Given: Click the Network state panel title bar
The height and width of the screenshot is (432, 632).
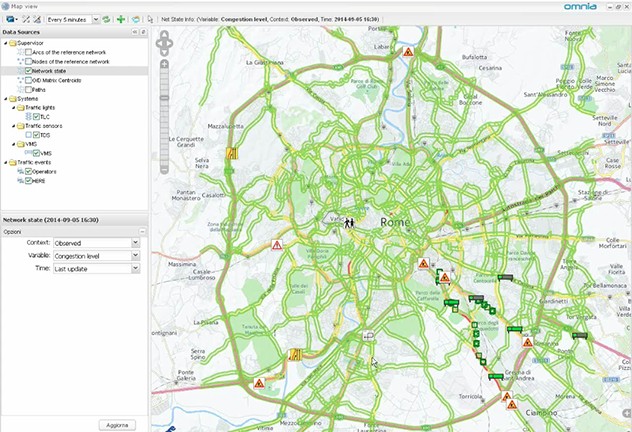Looking at the screenshot, I should coord(74,220).
